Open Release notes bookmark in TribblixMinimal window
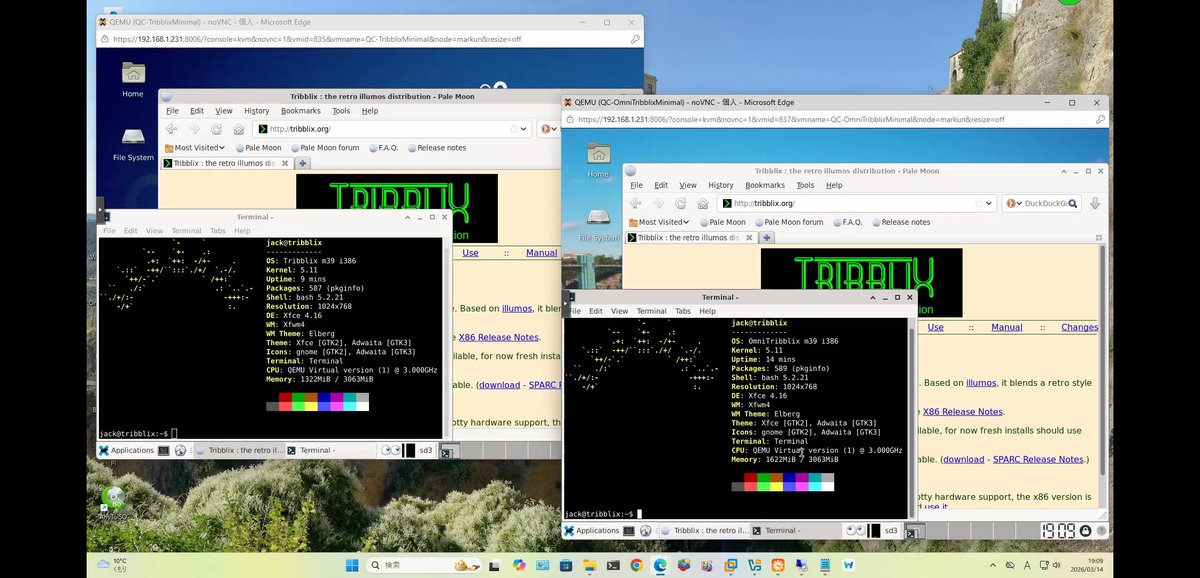The image size is (1200, 578). point(435,148)
